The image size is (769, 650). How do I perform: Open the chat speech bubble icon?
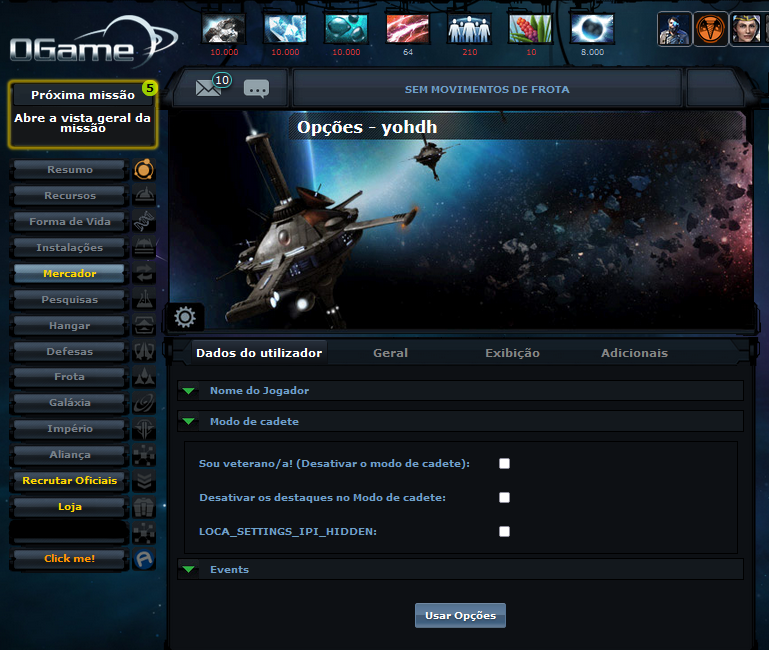coord(256,89)
